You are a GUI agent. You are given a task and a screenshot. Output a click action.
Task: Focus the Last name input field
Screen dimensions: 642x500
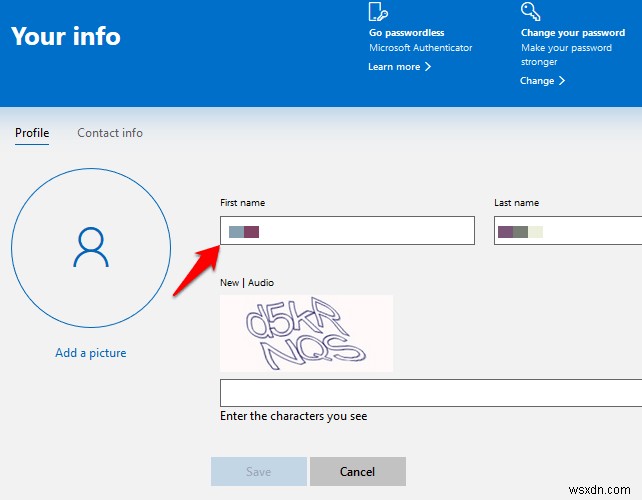click(x=568, y=231)
